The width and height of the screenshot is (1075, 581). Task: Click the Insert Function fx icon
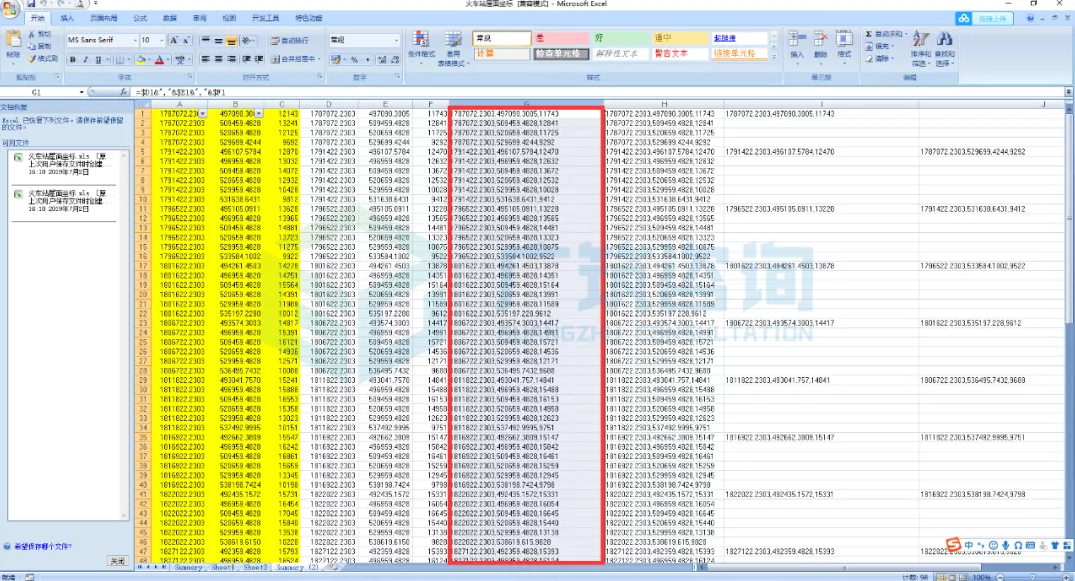point(124,92)
